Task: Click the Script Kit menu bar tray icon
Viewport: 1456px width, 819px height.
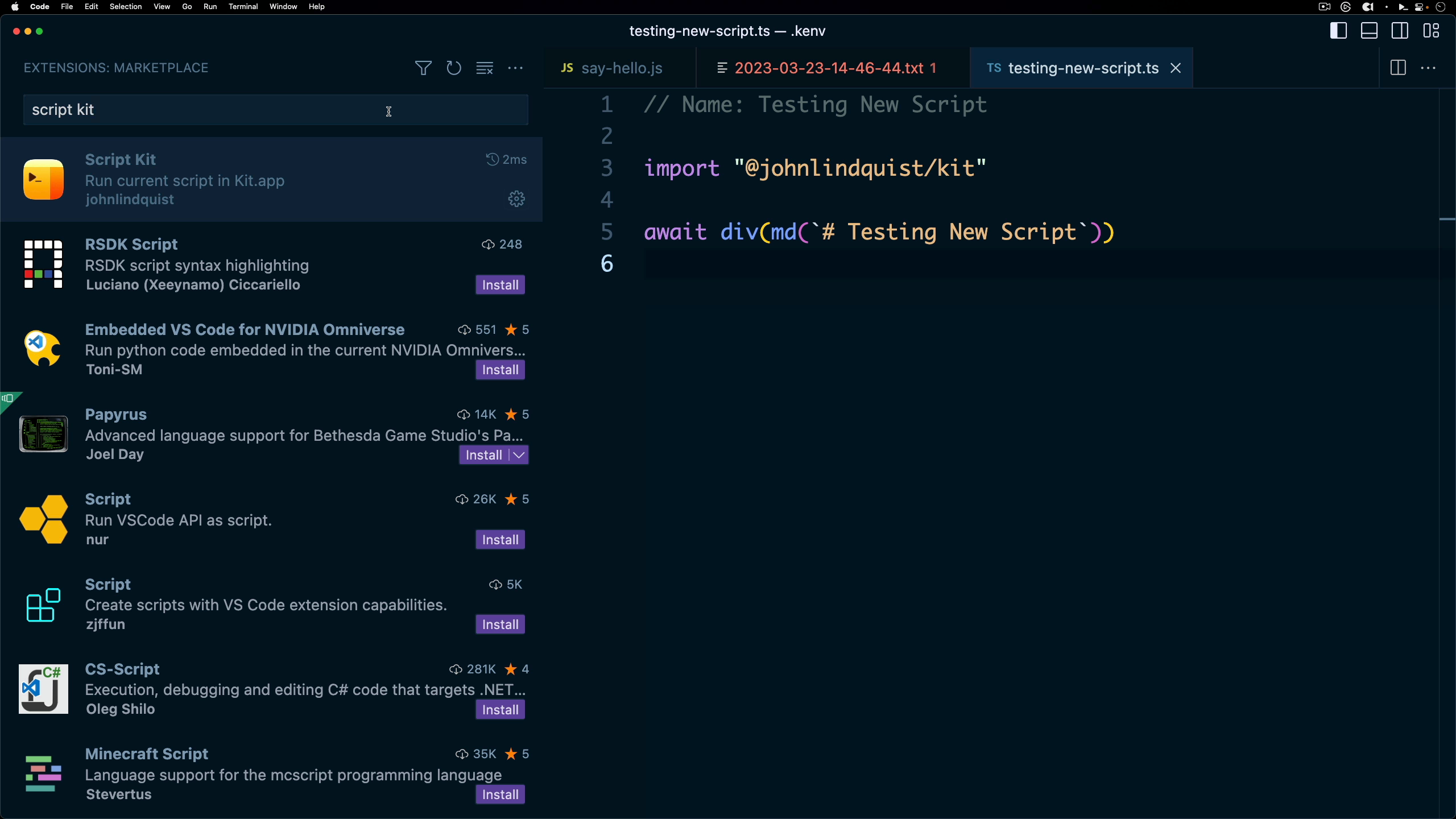Action: point(1403,7)
